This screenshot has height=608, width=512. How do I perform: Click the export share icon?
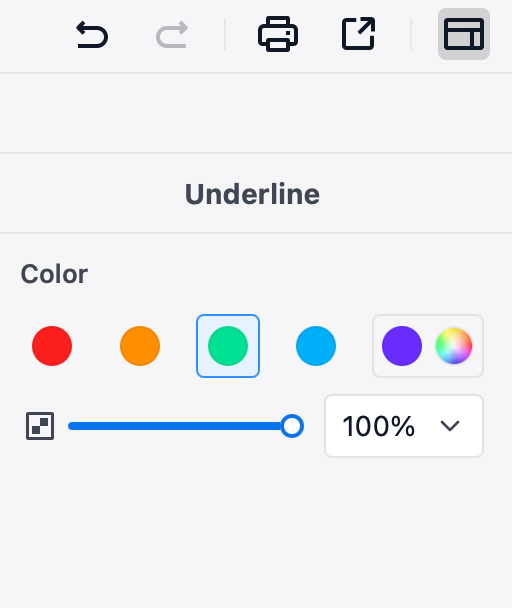358,34
